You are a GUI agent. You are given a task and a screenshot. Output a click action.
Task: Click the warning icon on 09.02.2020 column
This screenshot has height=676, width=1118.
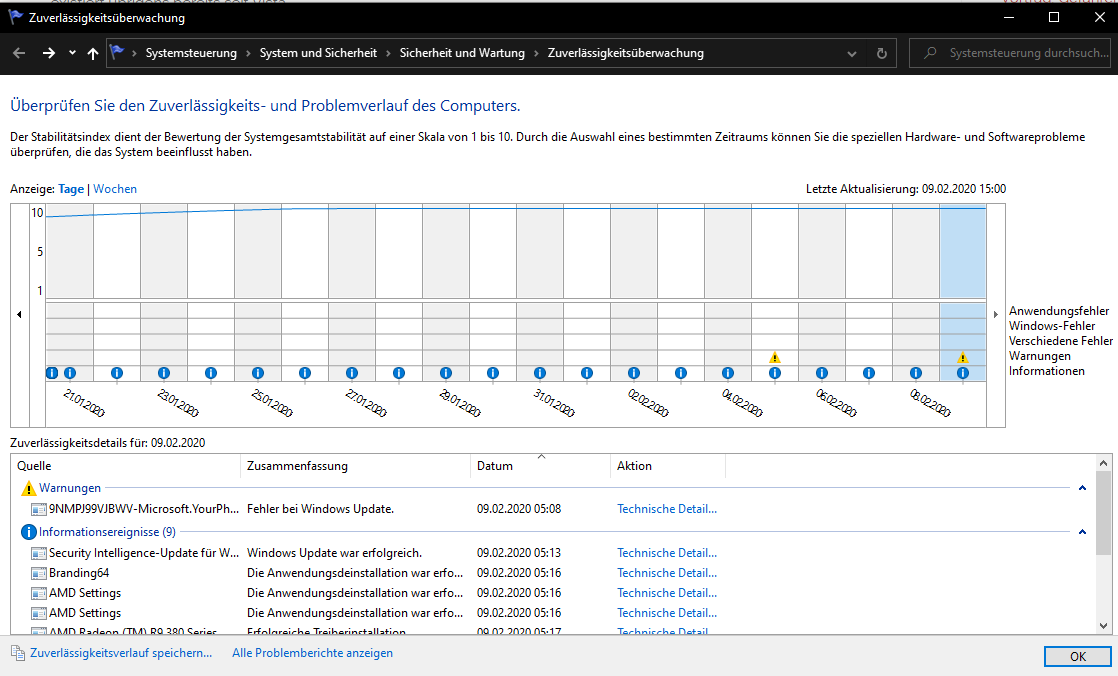click(x=962, y=357)
